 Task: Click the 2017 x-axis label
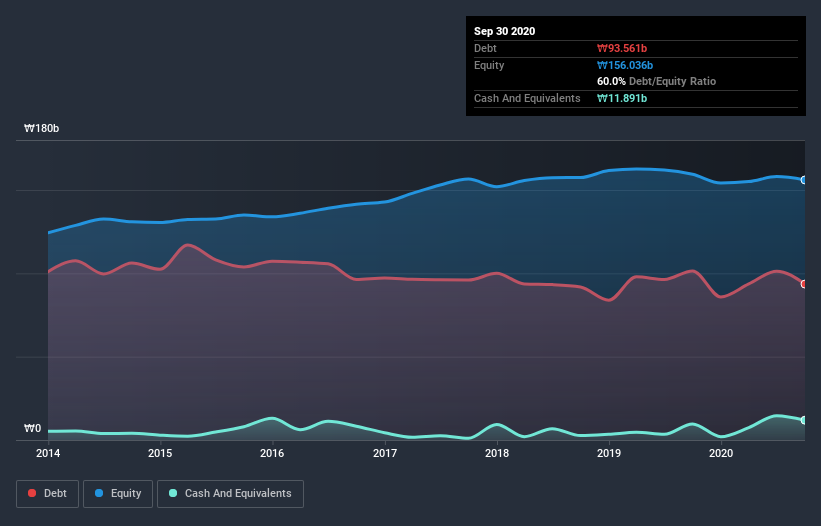384,453
